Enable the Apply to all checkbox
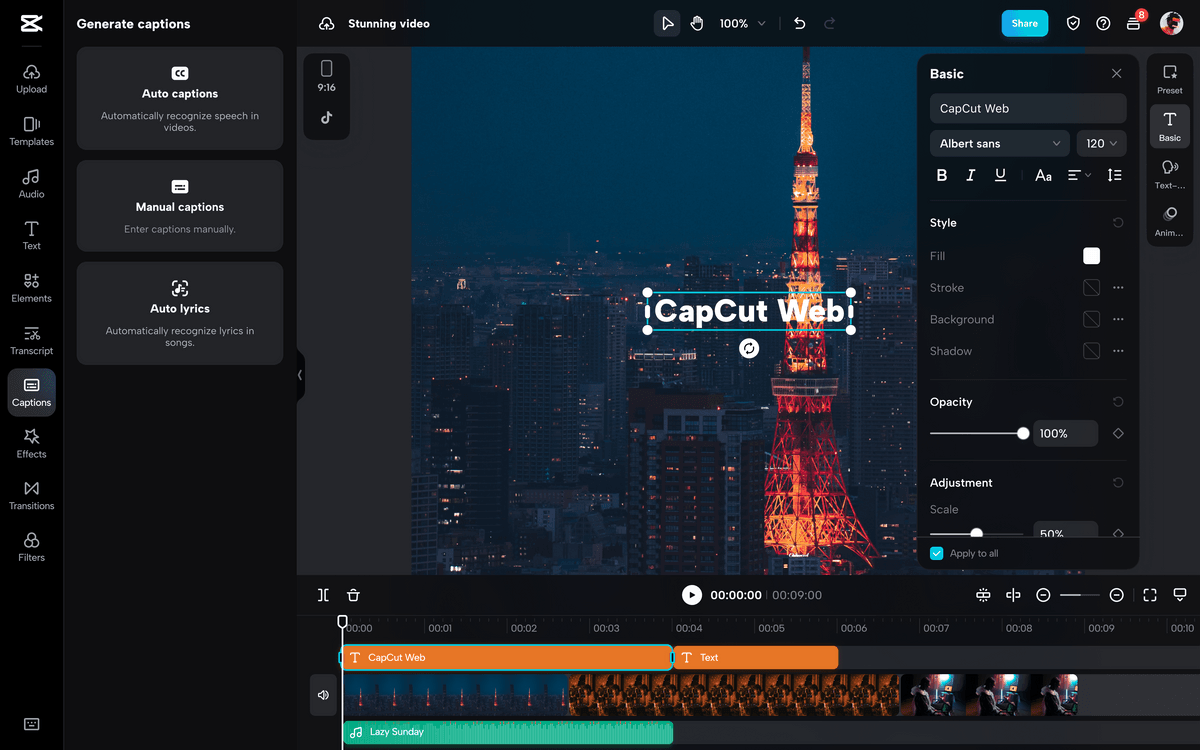 point(937,553)
